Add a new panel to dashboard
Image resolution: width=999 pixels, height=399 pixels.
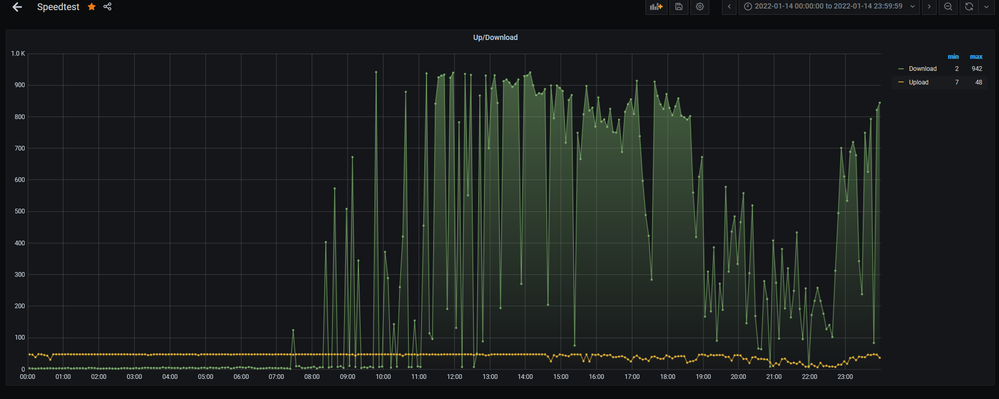656,6
